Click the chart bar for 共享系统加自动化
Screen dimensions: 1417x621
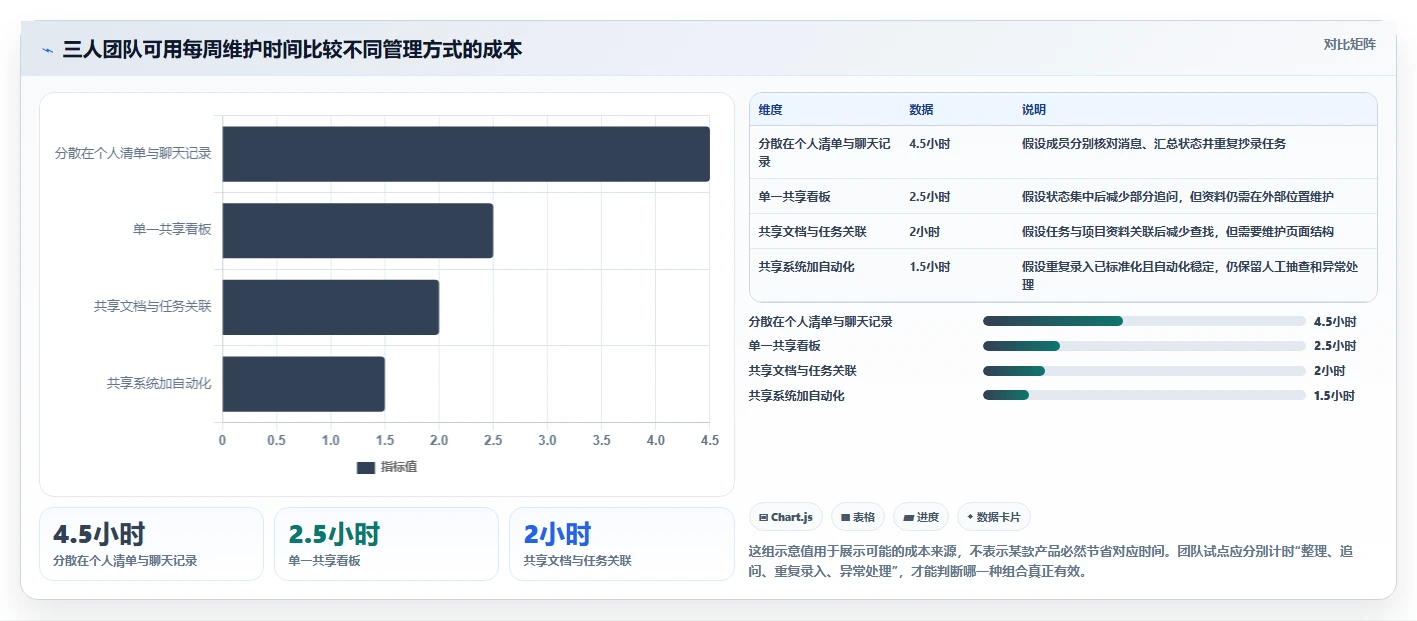(303, 383)
